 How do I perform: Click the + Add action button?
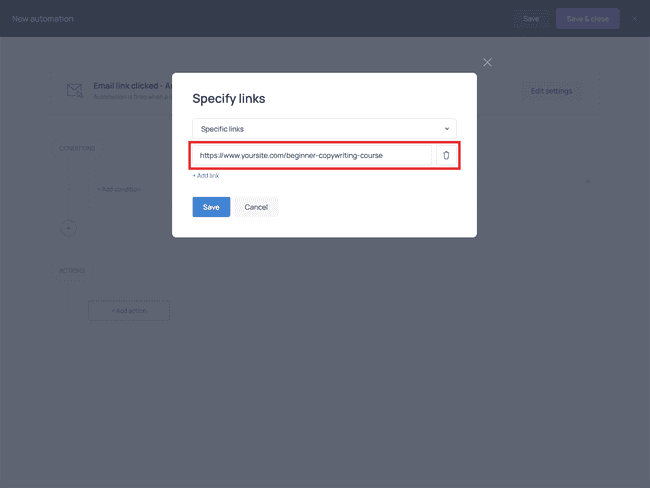(129, 311)
